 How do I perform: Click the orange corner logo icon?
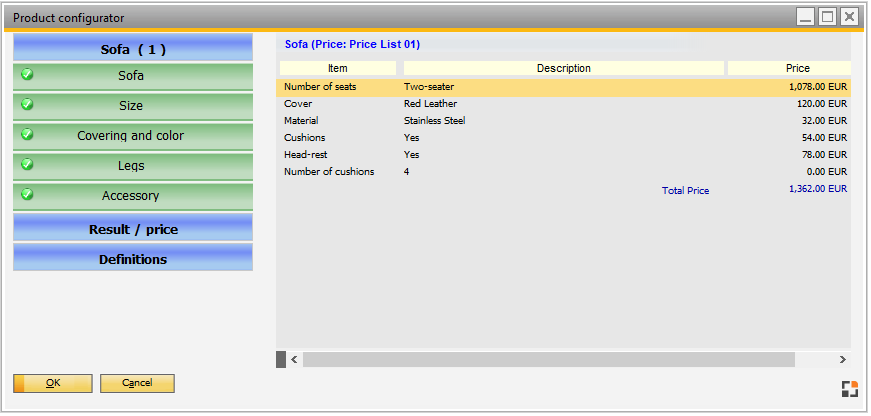(x=849, y=389)
